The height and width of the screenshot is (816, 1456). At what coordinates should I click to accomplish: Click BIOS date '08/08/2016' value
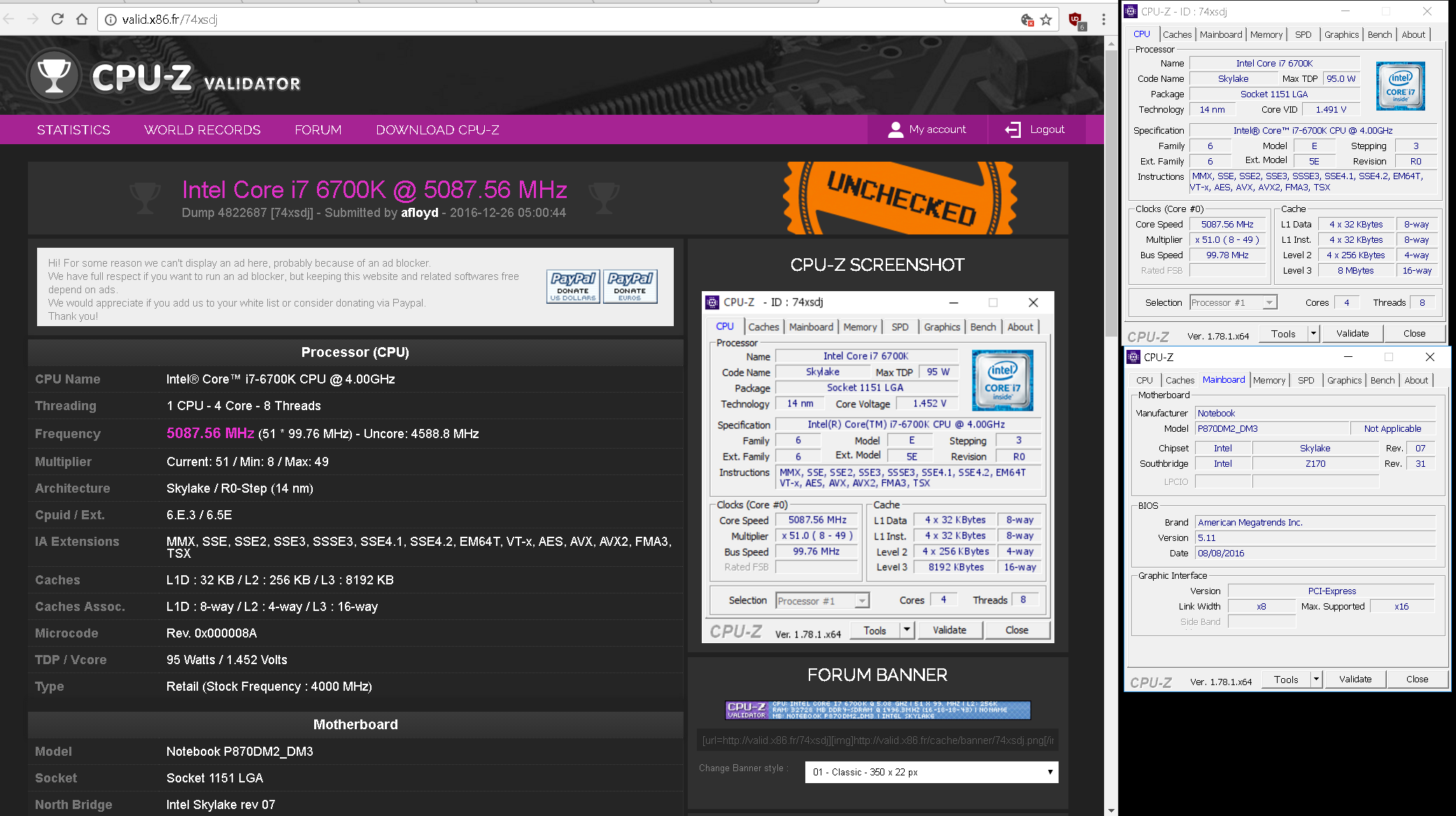click(1221, 553)
